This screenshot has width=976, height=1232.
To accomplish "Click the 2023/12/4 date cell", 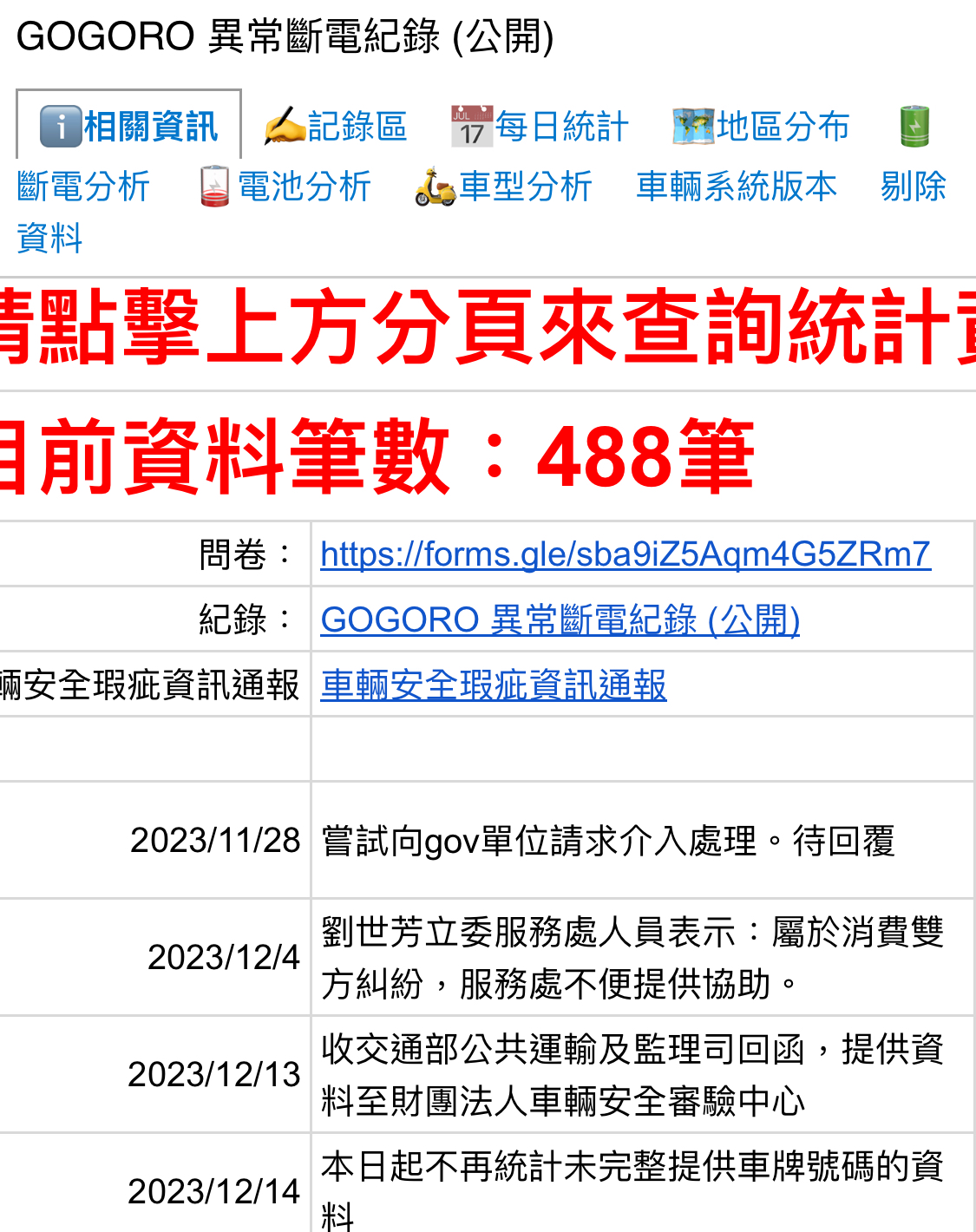I will pos(154,957).
